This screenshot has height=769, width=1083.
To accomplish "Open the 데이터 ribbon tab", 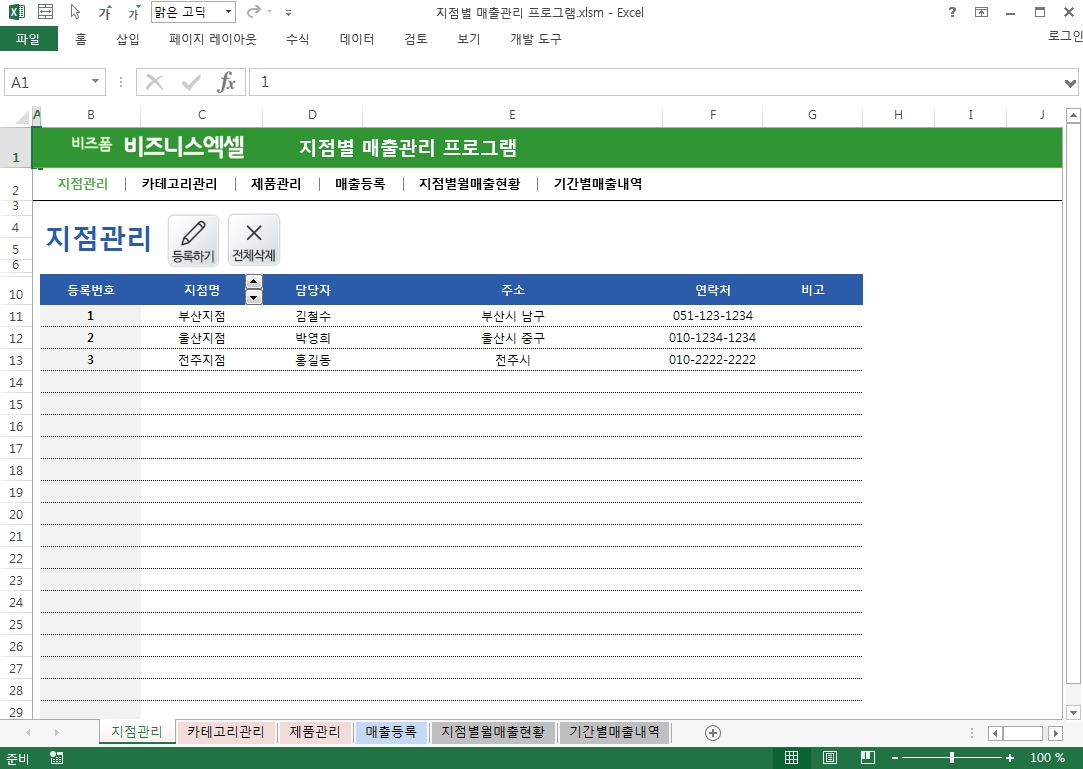I will coord(357,39).
